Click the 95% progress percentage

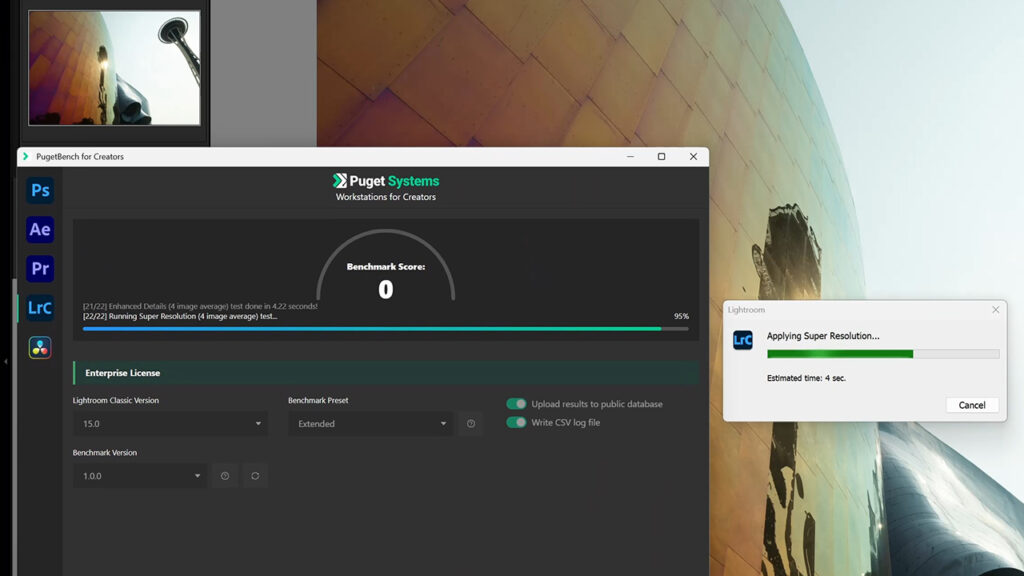[681, 316]
